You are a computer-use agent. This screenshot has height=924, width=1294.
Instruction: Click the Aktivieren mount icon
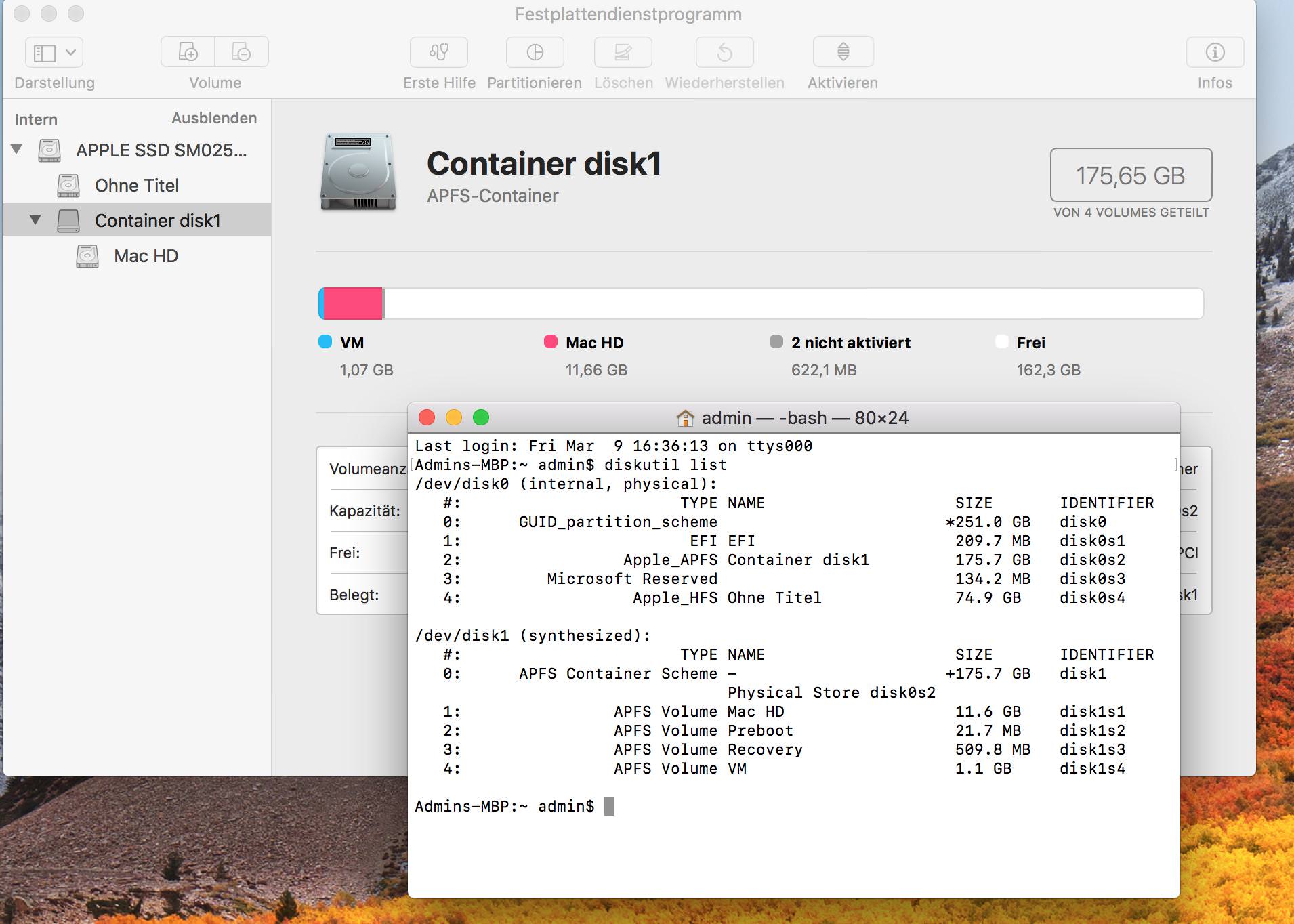pos(843,52)
